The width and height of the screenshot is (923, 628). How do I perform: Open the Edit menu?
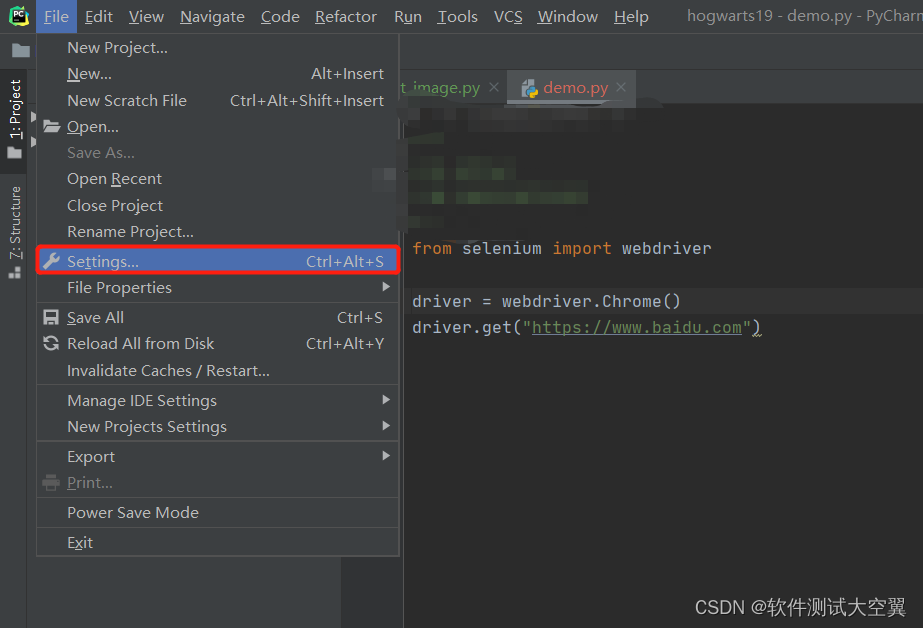98,16
